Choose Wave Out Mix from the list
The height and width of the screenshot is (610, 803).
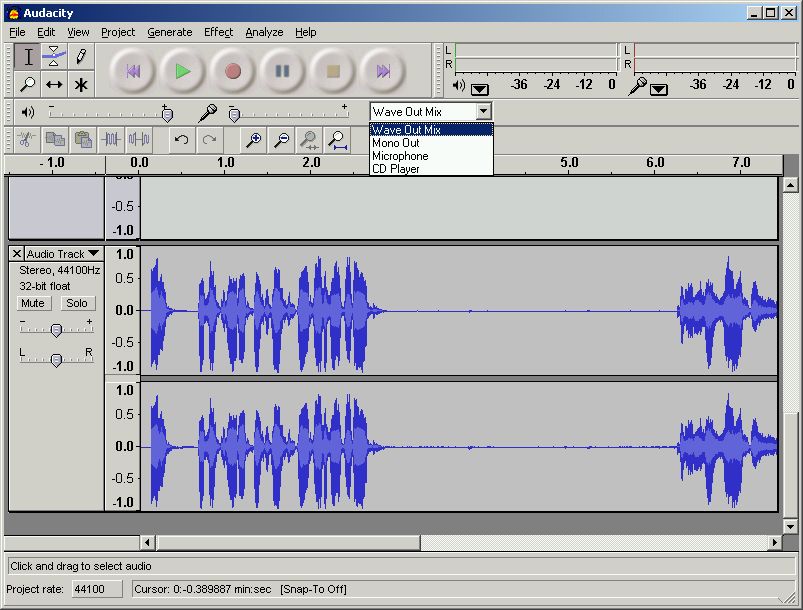431,130
